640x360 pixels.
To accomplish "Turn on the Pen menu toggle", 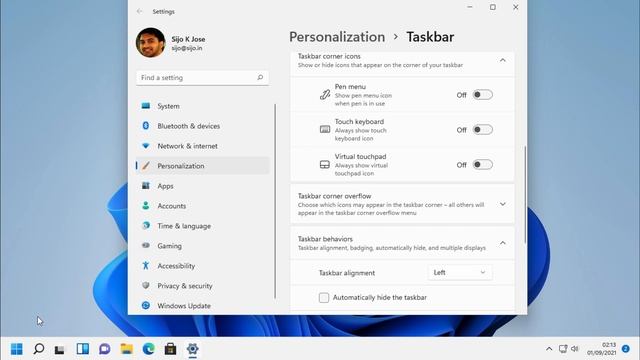I will (x=482, y=95).
